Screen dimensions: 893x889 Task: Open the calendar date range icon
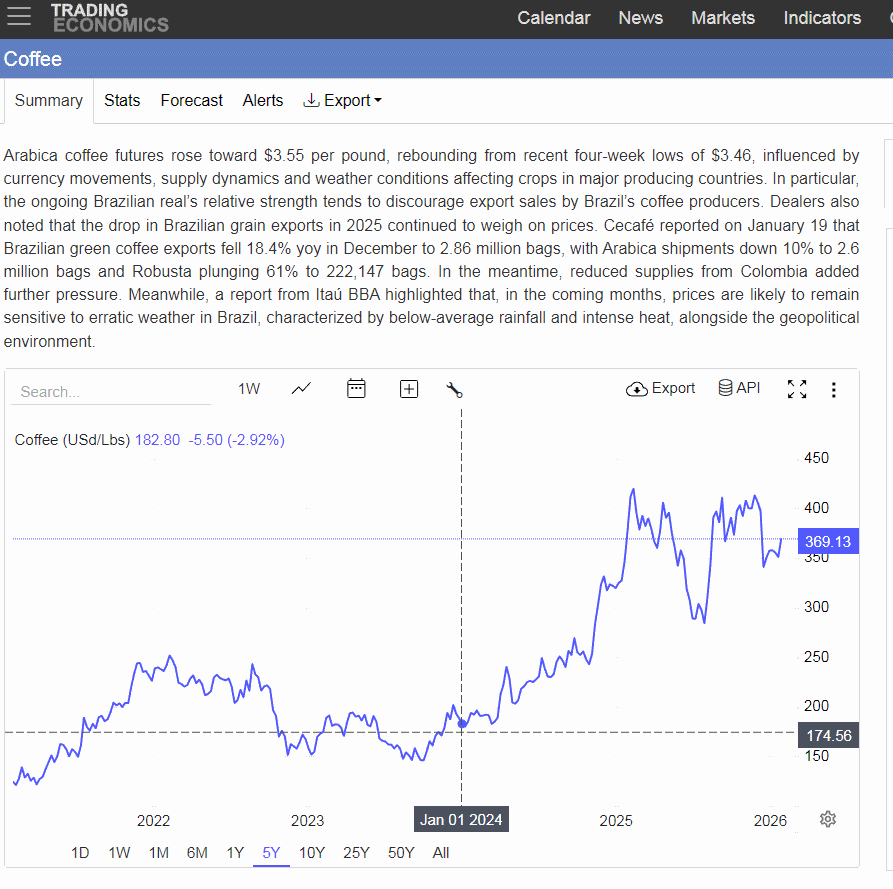pos(357,388)
